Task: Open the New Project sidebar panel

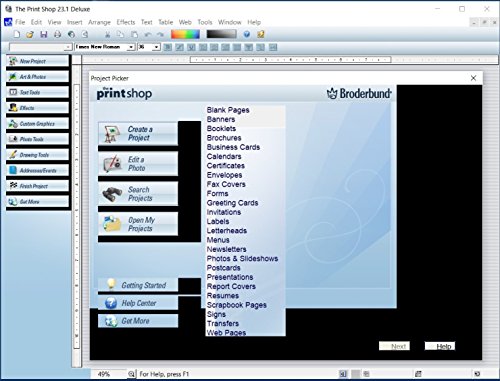Action: [38, 61]
